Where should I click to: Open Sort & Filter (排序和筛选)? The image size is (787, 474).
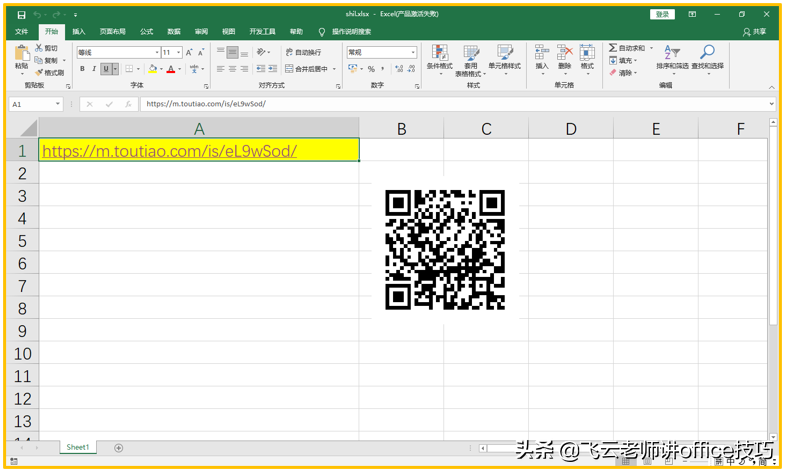click(672, 58)
